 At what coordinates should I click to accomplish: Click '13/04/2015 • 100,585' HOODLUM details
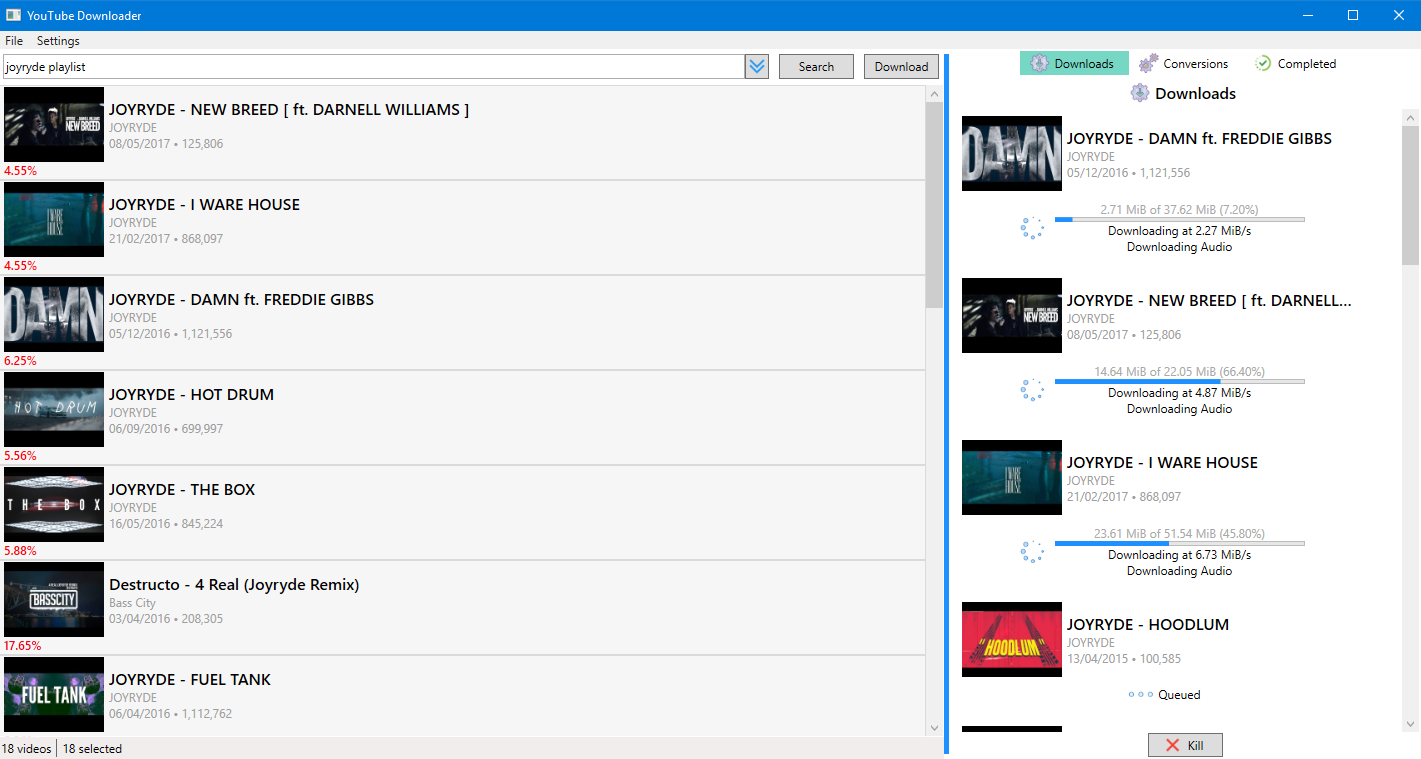[x=1124, y=659]
